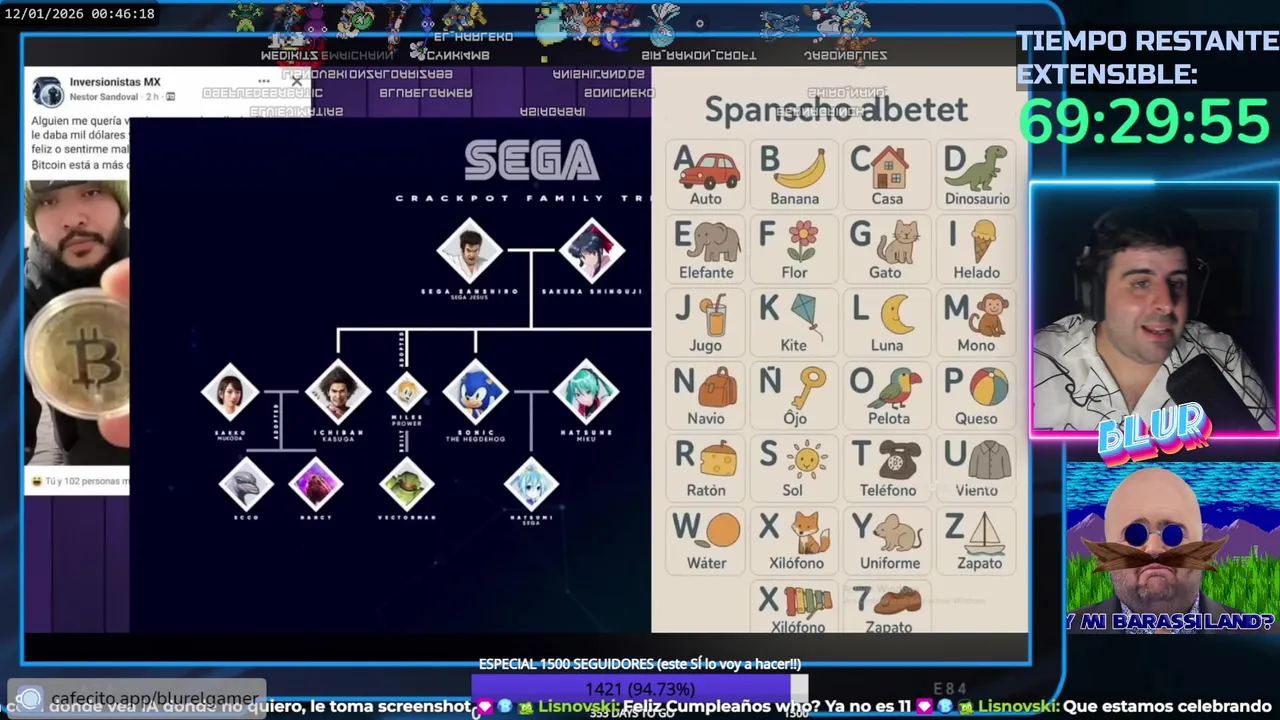Image resolution: width=1280 pixels, height=720 pixels.
Task: Click the Vectorman portrait
Action: [406, 484]
